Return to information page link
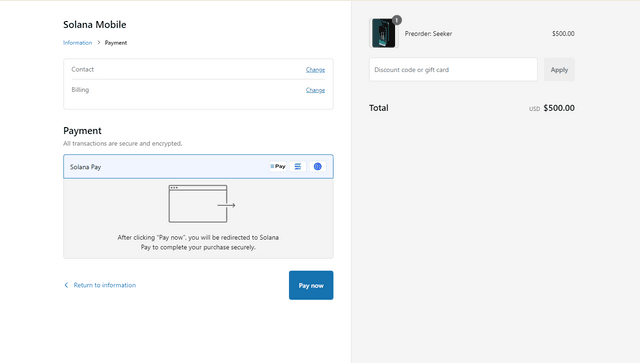The height and width of the screenshot is (363, 640). (104, 285)
